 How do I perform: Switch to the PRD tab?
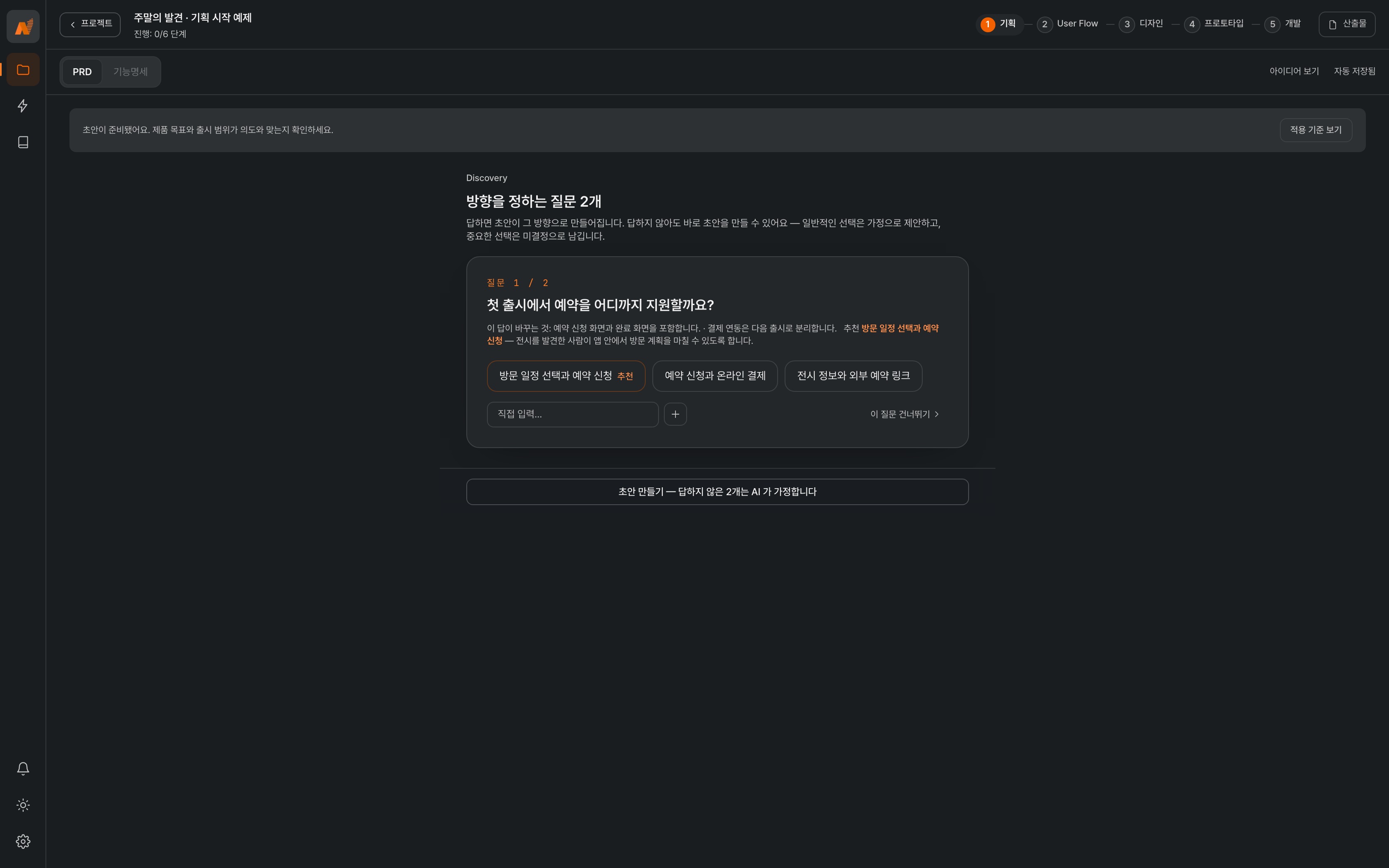(82, 72)
